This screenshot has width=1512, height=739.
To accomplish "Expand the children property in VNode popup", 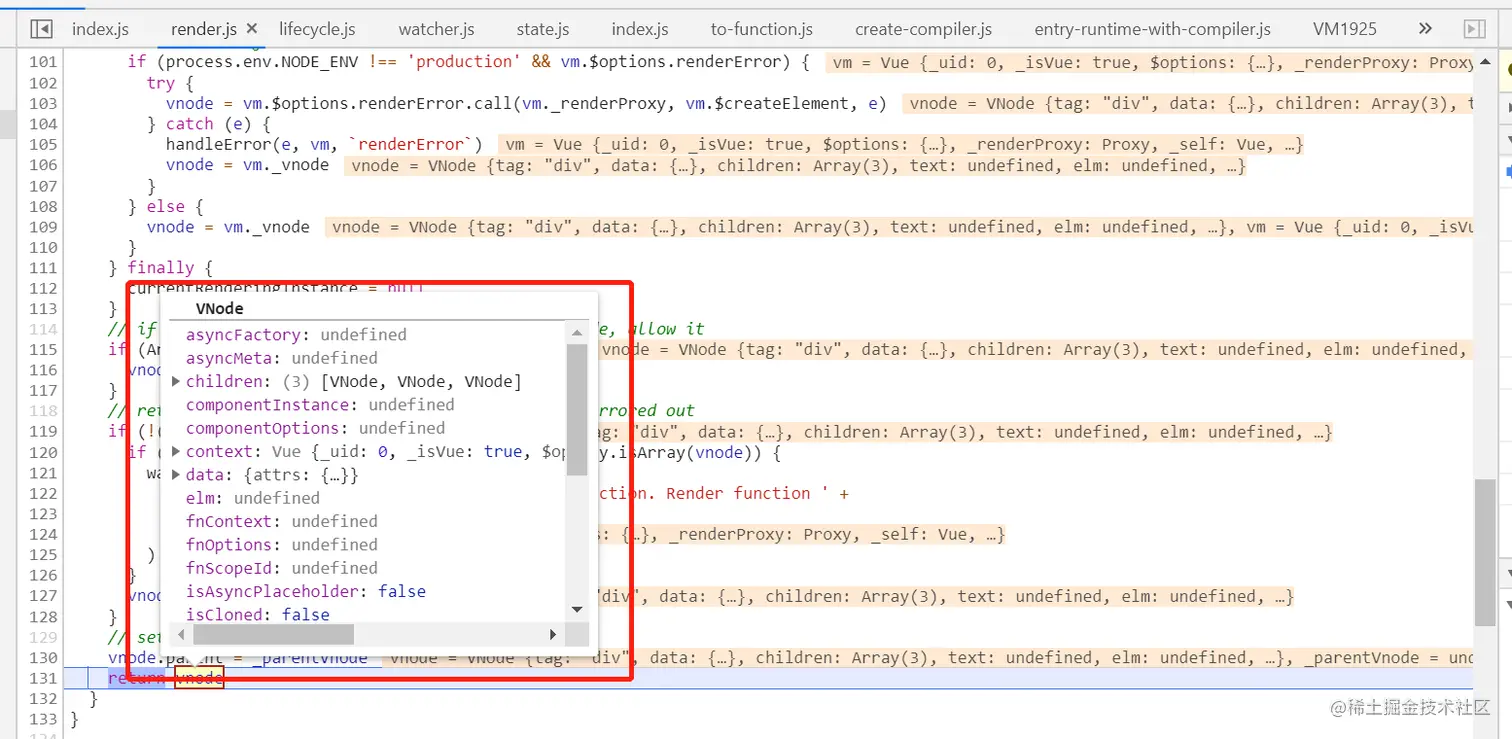I will (x=176, y=381).
